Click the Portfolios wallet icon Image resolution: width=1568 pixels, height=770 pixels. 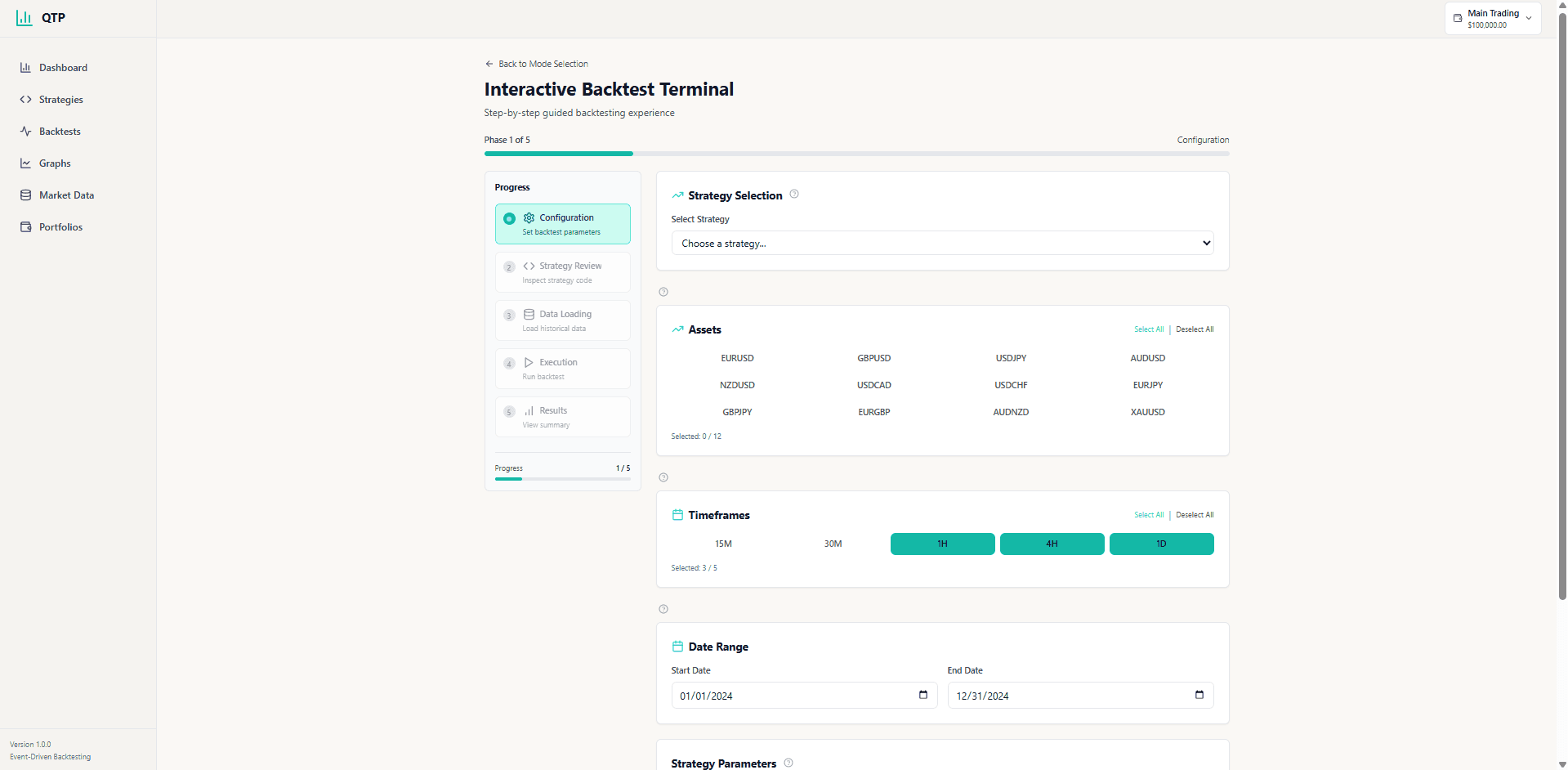coord(25,227)
